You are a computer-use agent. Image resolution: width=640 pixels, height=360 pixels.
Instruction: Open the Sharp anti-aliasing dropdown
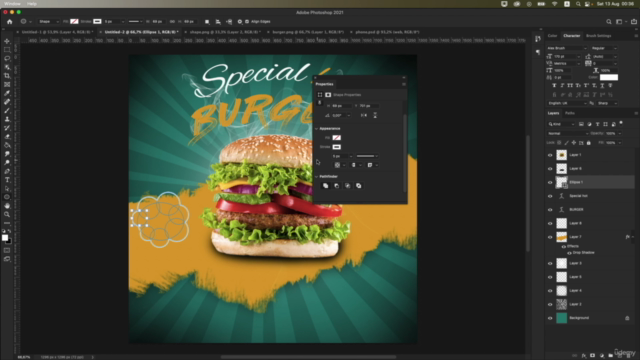pos(607,103)
